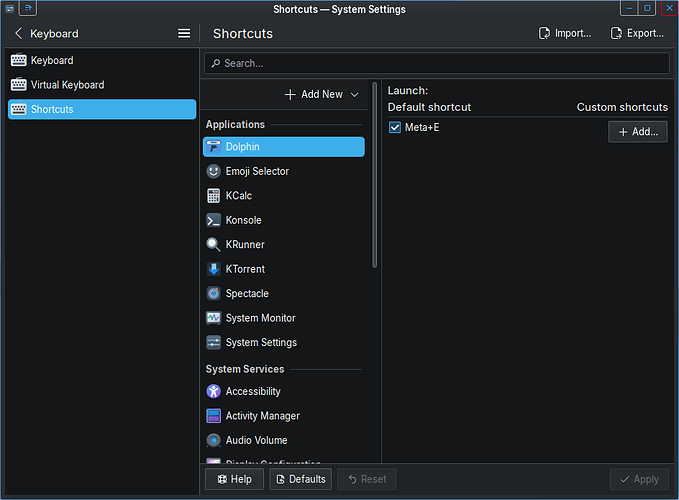The width and height of the screenshot is (679, 500).
Task: Click the pin-on-all-desktops title bar icon
Action: tap(28, 8)
